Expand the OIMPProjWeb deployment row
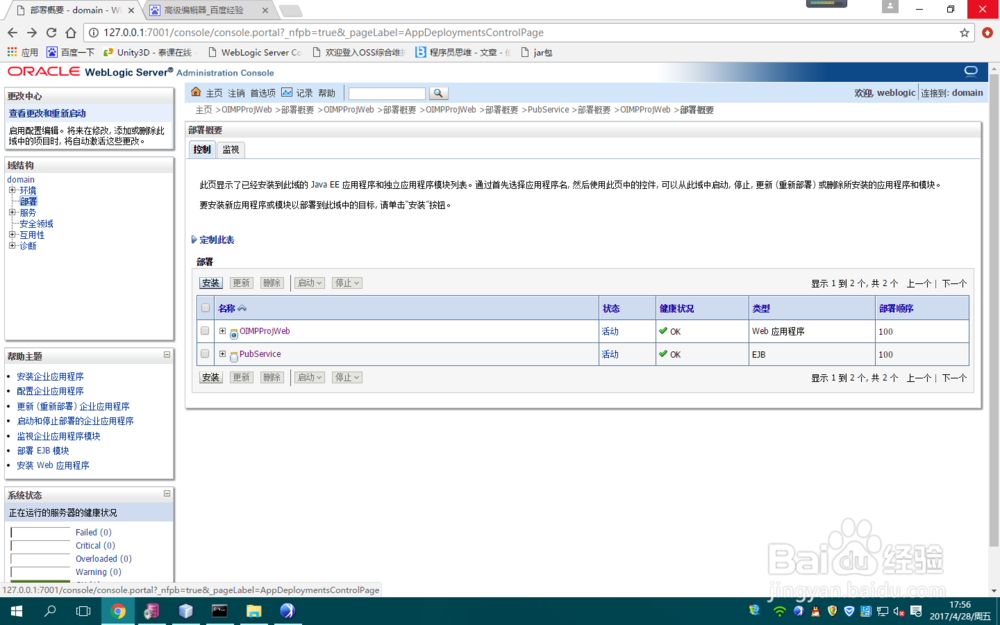 [223, 330]
